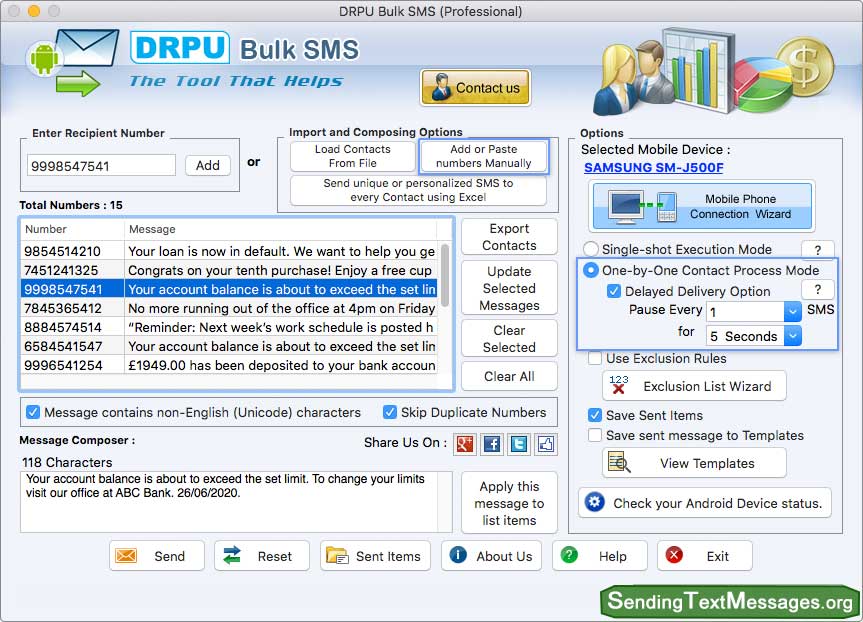Click the Reset arrows icon
Viewport: 863px width, 622px height.
(232, 556)
